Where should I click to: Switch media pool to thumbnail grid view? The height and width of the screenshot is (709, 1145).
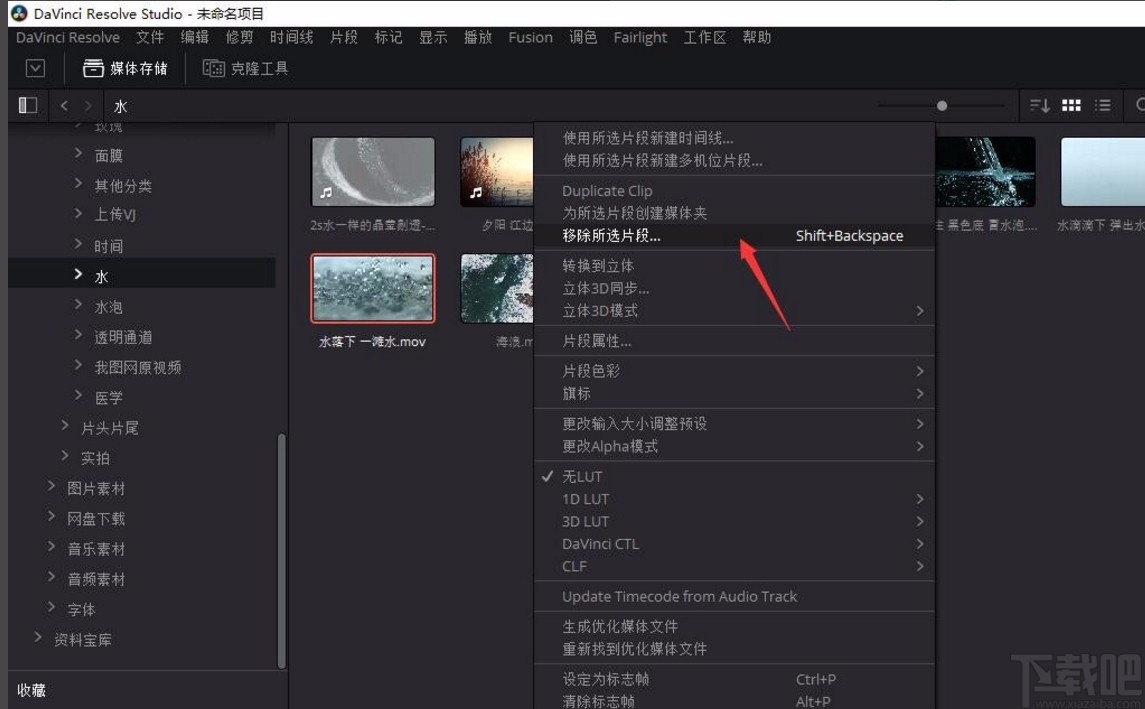point(1071,105)
